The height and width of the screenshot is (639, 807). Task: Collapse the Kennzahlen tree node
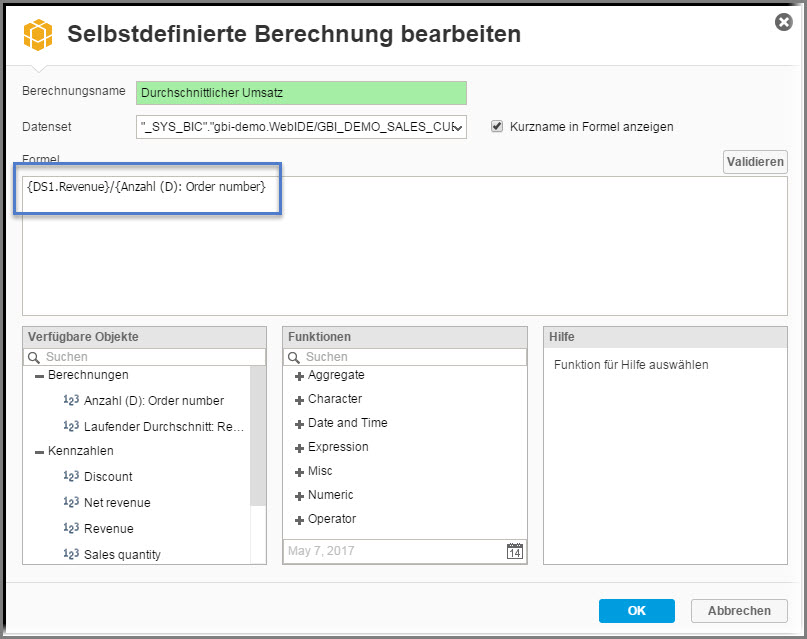click(x=39, y=451)
